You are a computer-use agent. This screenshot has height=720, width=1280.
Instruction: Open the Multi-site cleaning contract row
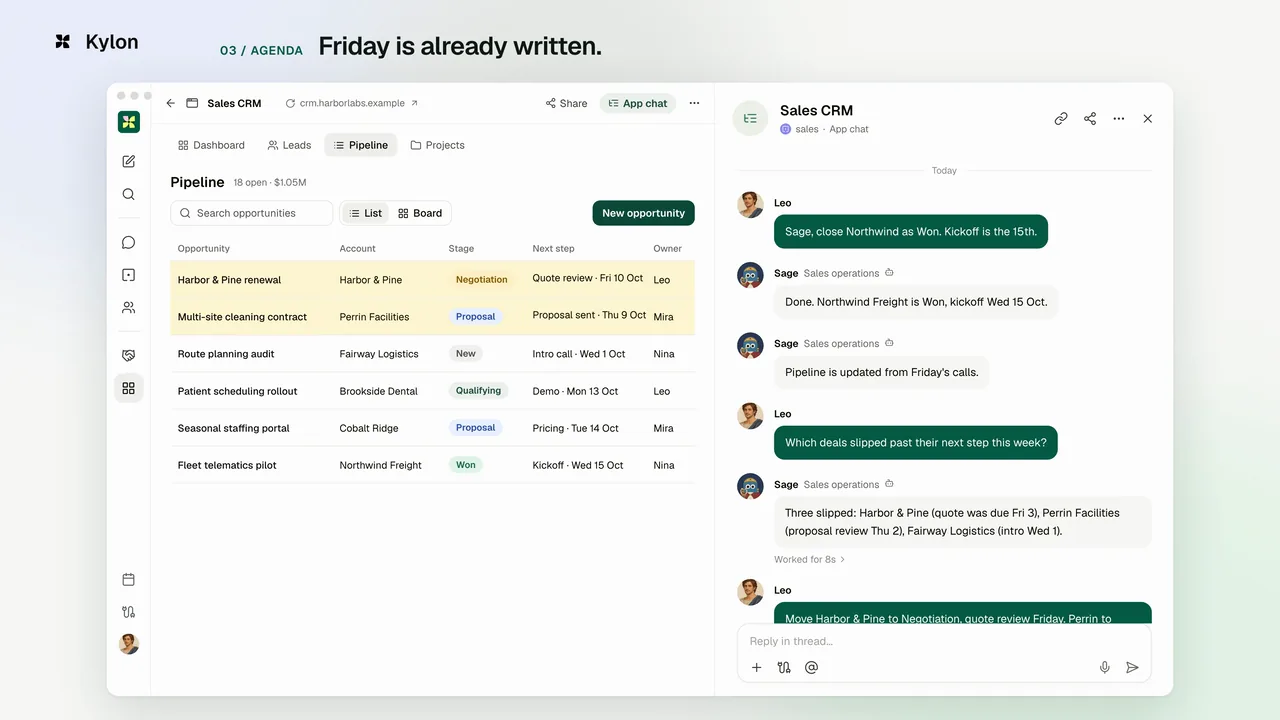(432, 317)
